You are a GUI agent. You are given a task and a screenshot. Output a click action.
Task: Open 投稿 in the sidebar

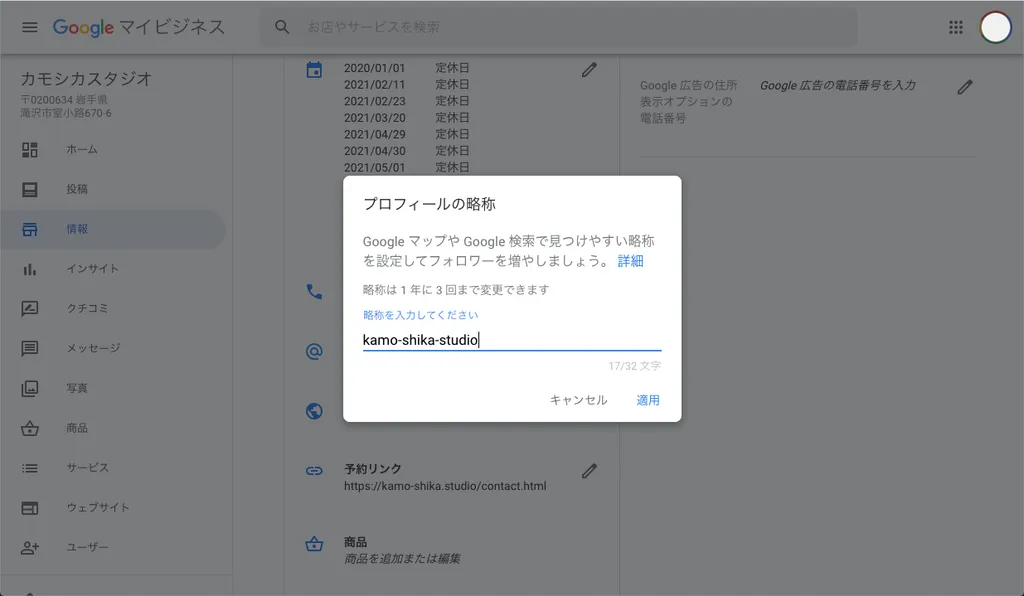click(x=76, y=189)
